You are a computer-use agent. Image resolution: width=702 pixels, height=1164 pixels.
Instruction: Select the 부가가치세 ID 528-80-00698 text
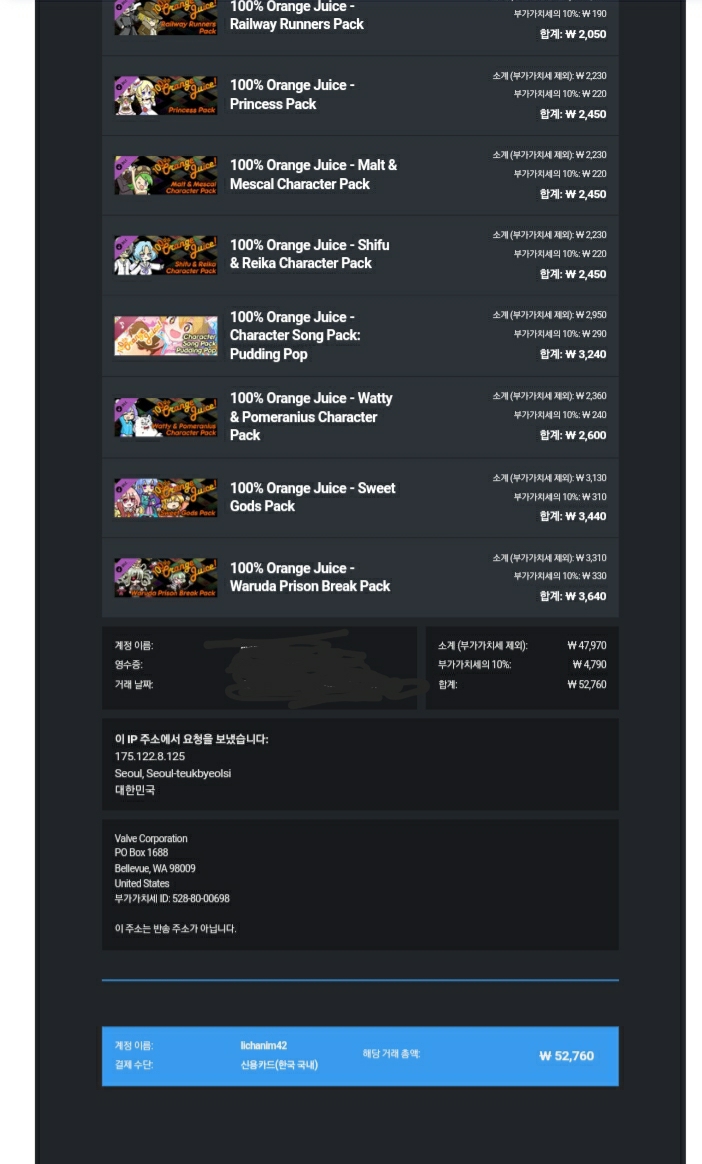[x=172, y=898]
